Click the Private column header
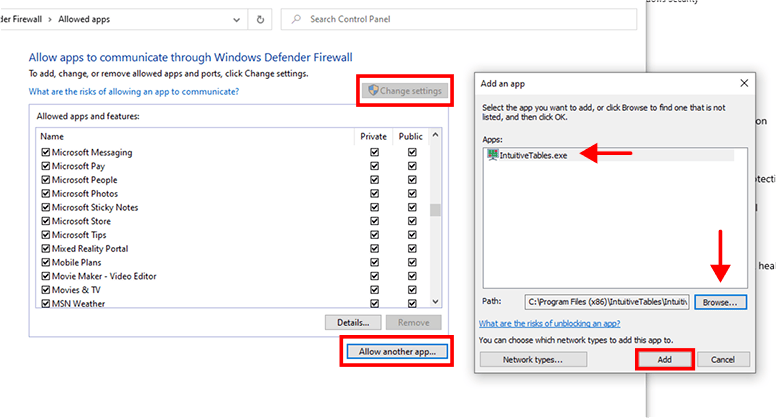 click(373, 137)
